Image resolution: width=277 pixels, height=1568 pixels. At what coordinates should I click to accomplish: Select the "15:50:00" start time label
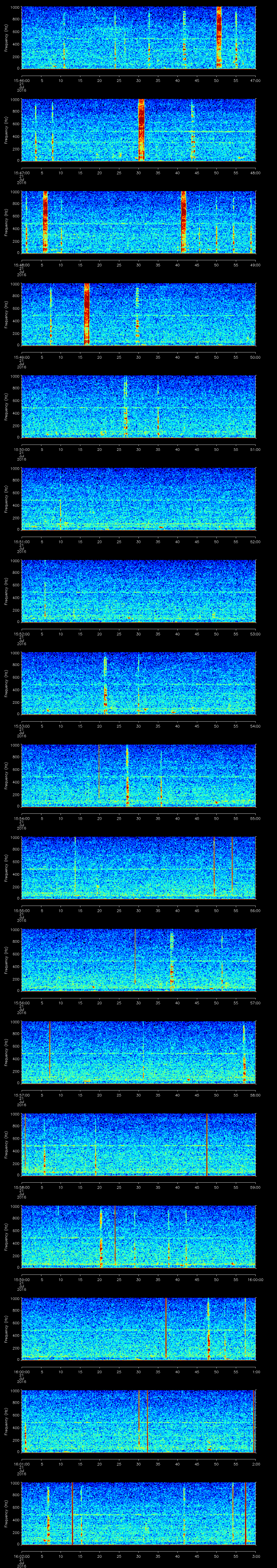[x=22, y=449]
